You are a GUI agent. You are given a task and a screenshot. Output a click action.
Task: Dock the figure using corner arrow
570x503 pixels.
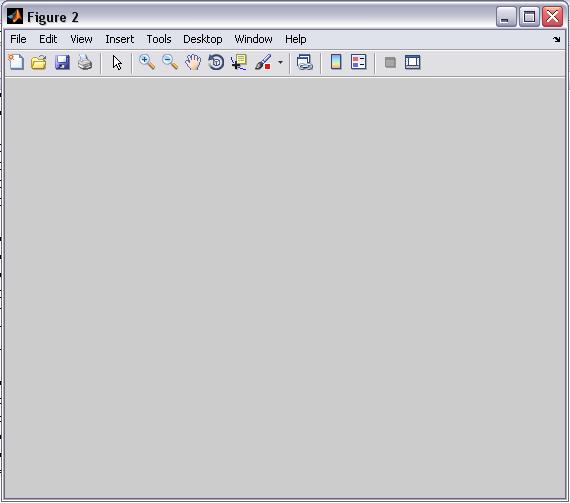coord(557,39)
